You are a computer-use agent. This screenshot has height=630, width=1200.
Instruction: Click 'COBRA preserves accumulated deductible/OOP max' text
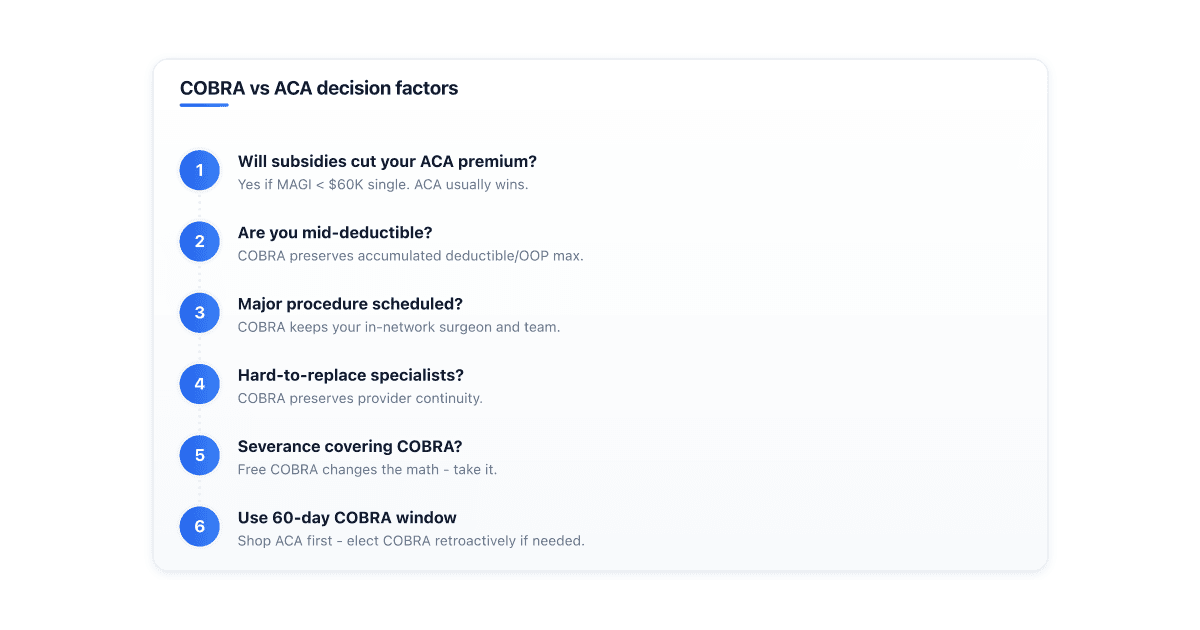tap(410, 256)
